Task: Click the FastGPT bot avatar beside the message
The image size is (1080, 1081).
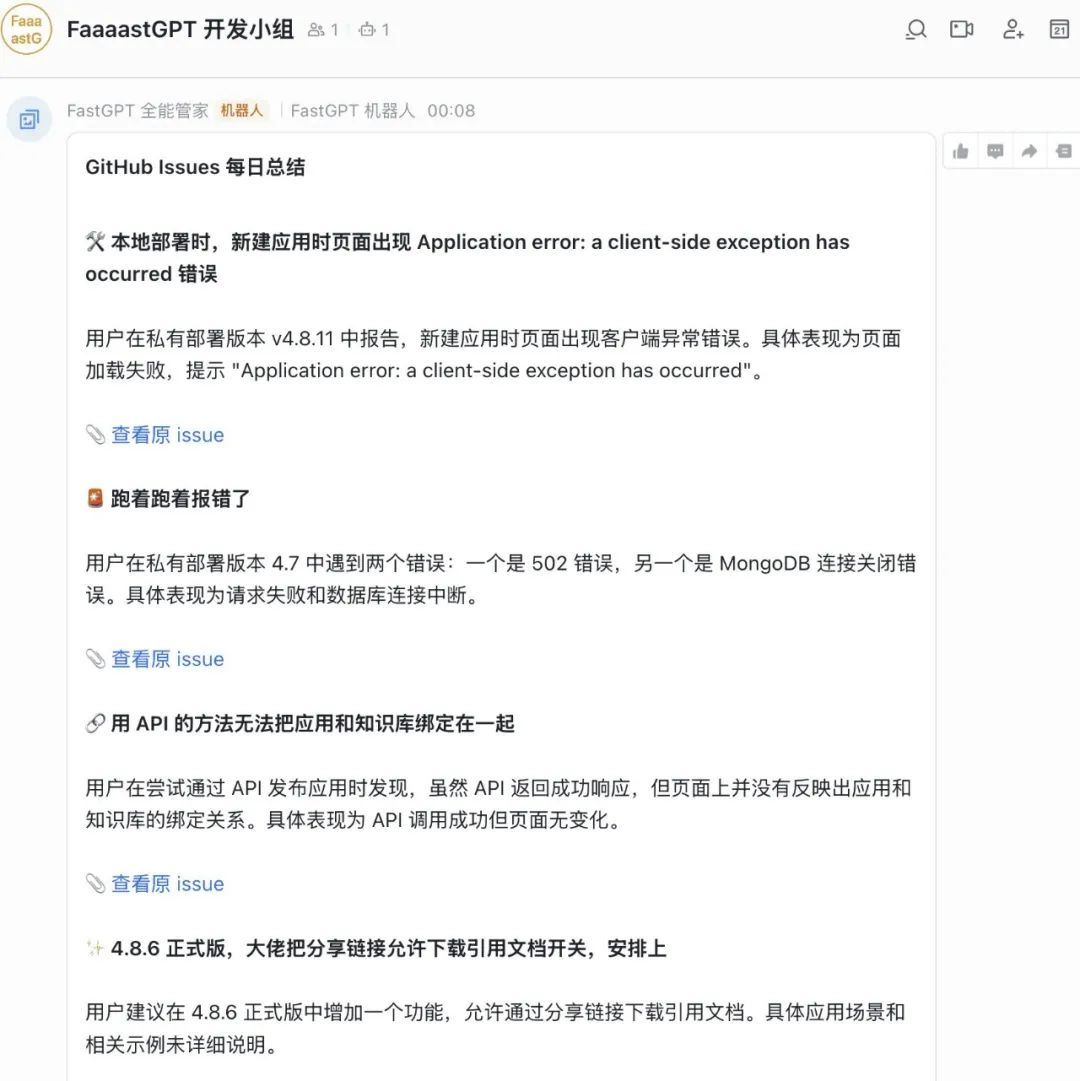Action: click(29, 120)
